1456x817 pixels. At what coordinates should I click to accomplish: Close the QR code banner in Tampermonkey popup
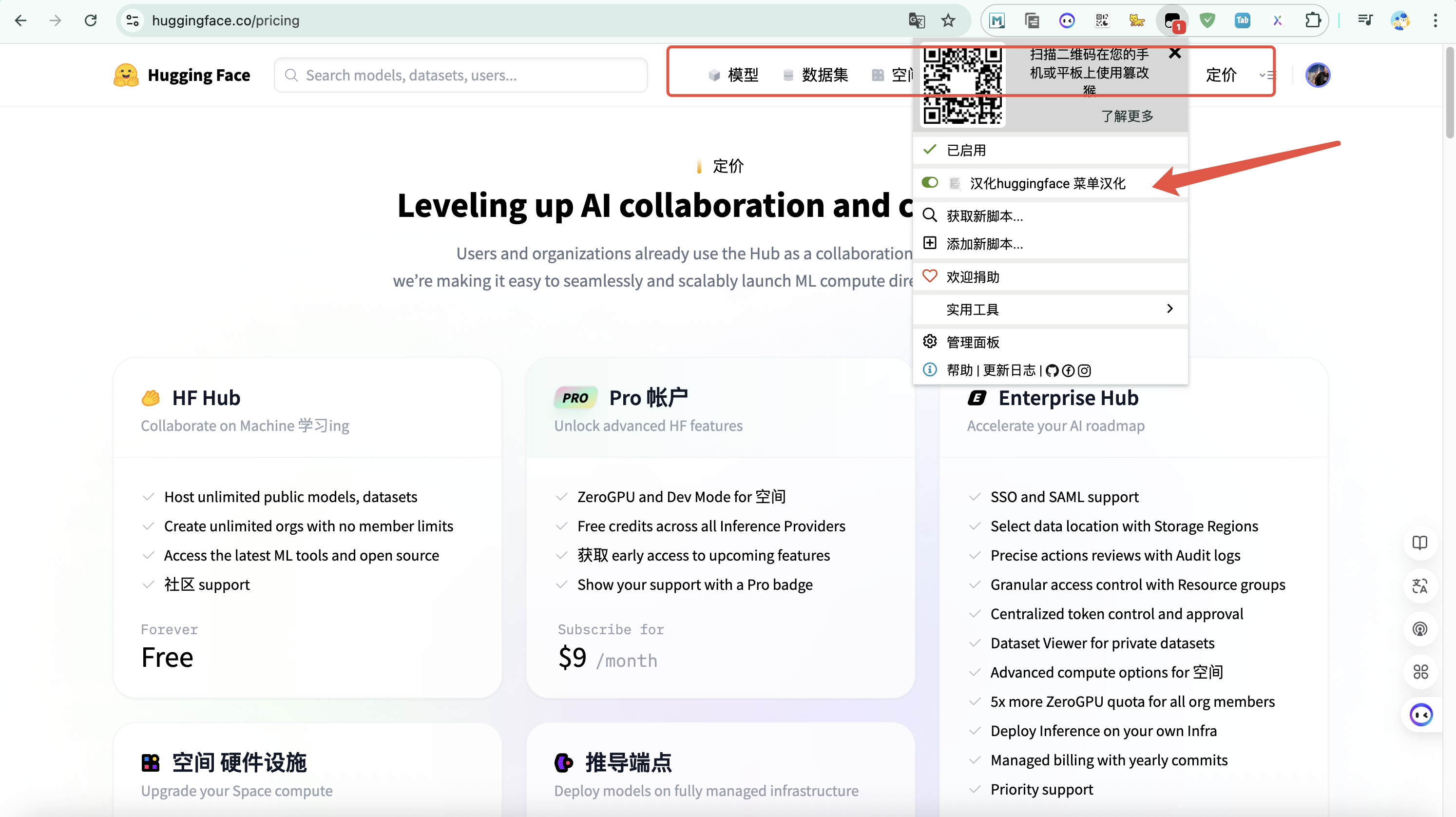tap(1174, 53)
